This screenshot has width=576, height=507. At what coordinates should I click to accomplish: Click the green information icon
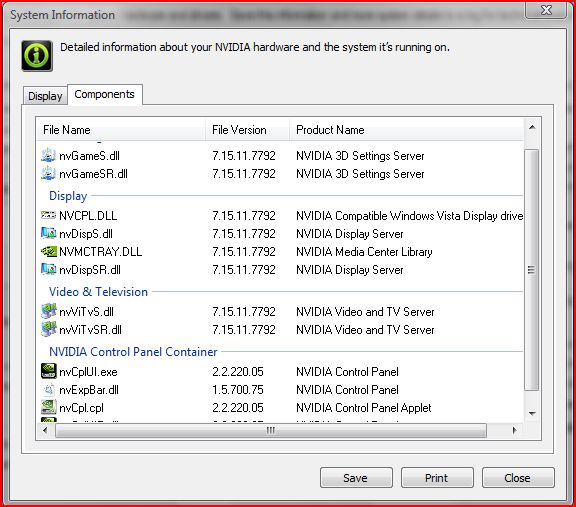pos(37,56)
